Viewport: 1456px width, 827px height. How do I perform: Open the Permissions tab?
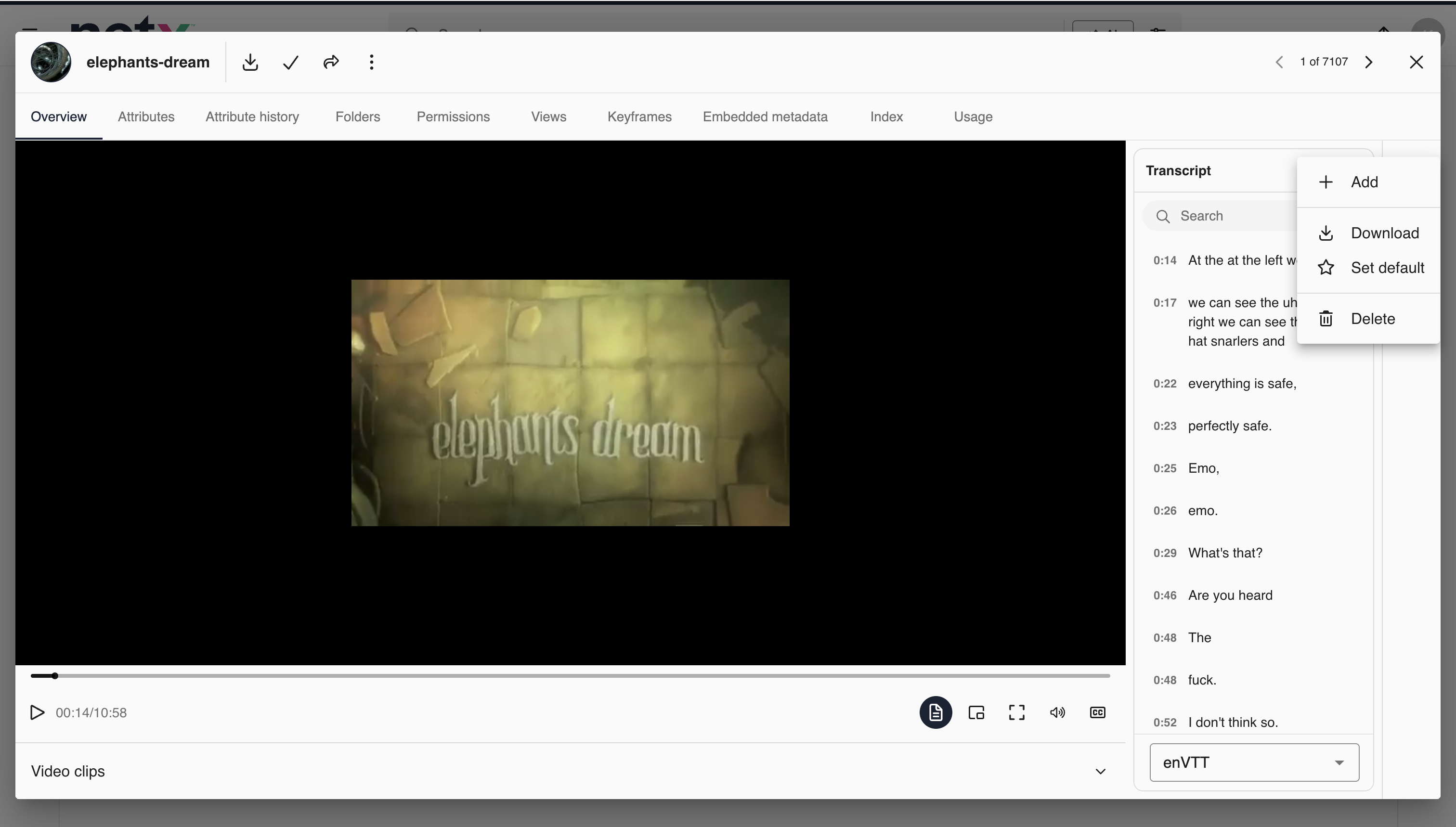(x=454, y=116)
